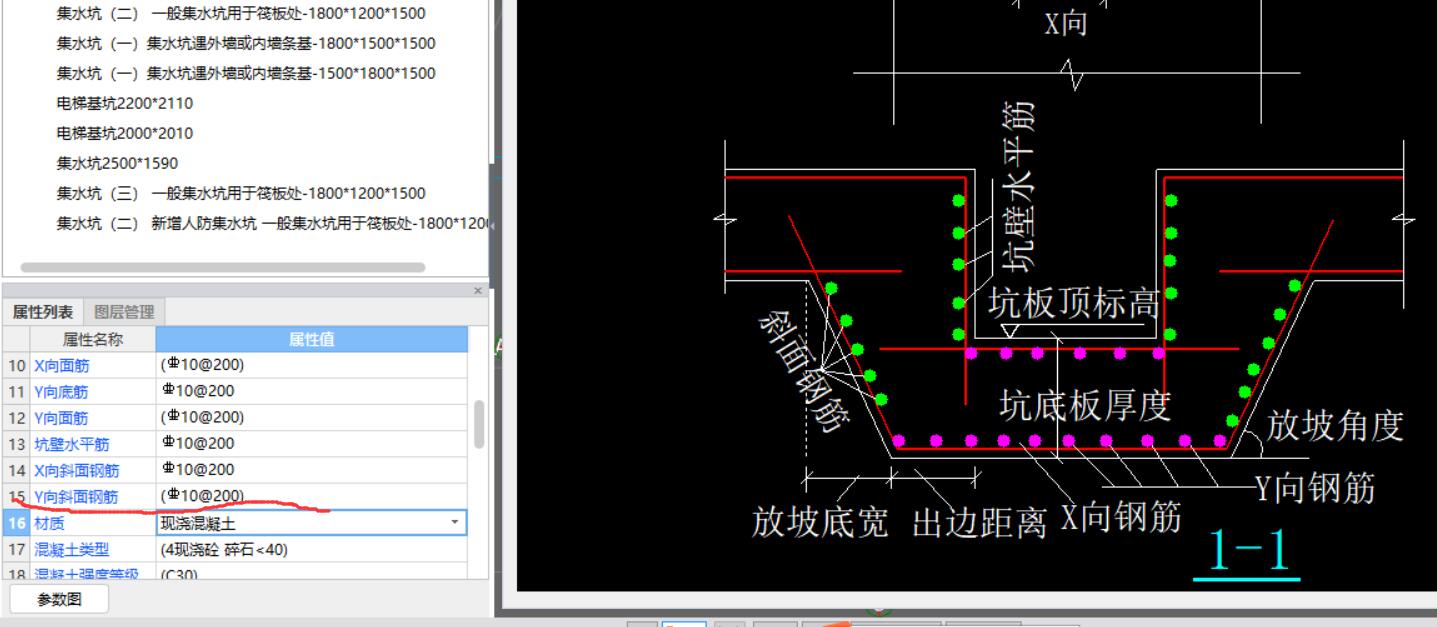The image size is (1437, 627).
Task: Click the X向钢筋 label in the diagram
Action: (1121, 516)
